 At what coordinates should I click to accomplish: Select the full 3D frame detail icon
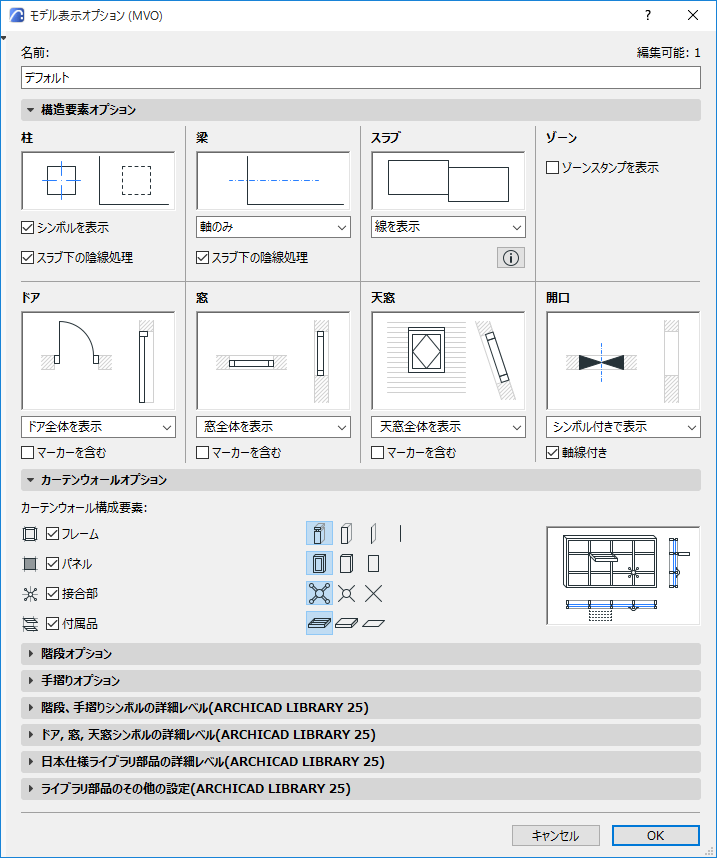click(x=319, y=534)
